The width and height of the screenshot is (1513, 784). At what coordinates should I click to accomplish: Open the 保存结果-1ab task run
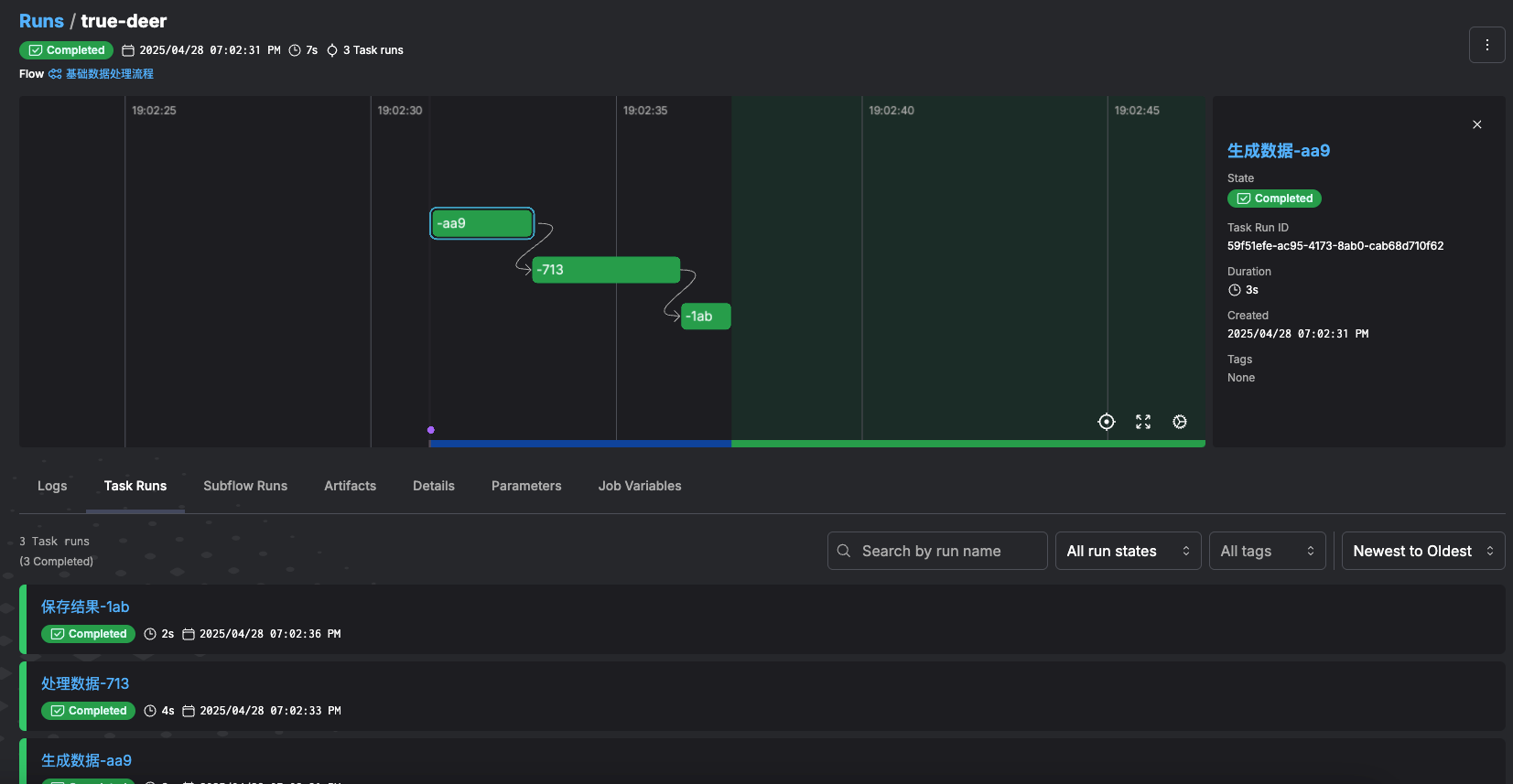pos(85,607)
